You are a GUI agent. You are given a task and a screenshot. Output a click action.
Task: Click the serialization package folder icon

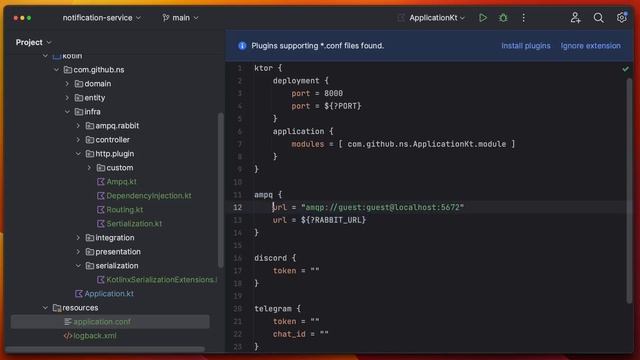click(x=90, y=266)
